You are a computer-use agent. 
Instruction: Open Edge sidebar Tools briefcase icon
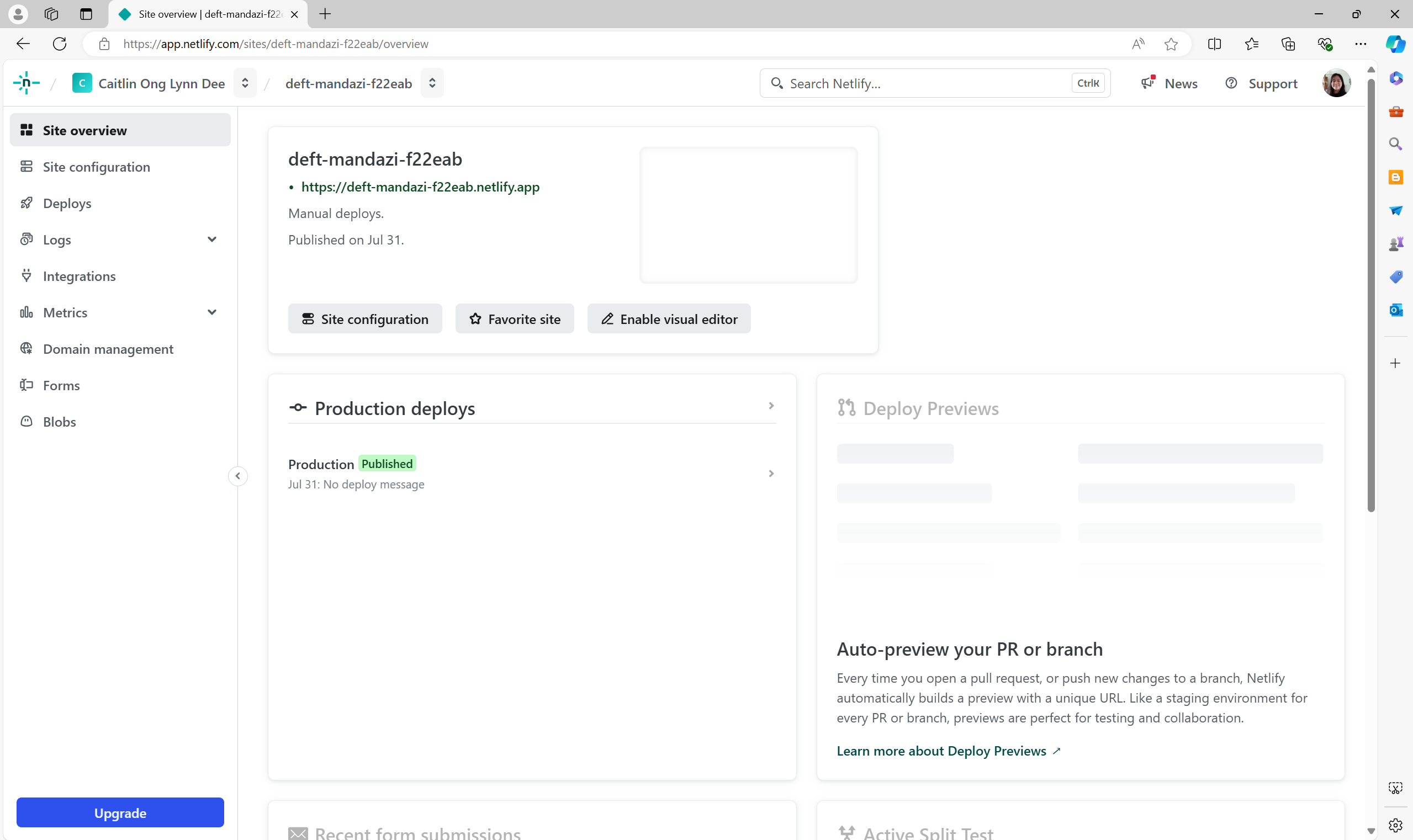1395,111
